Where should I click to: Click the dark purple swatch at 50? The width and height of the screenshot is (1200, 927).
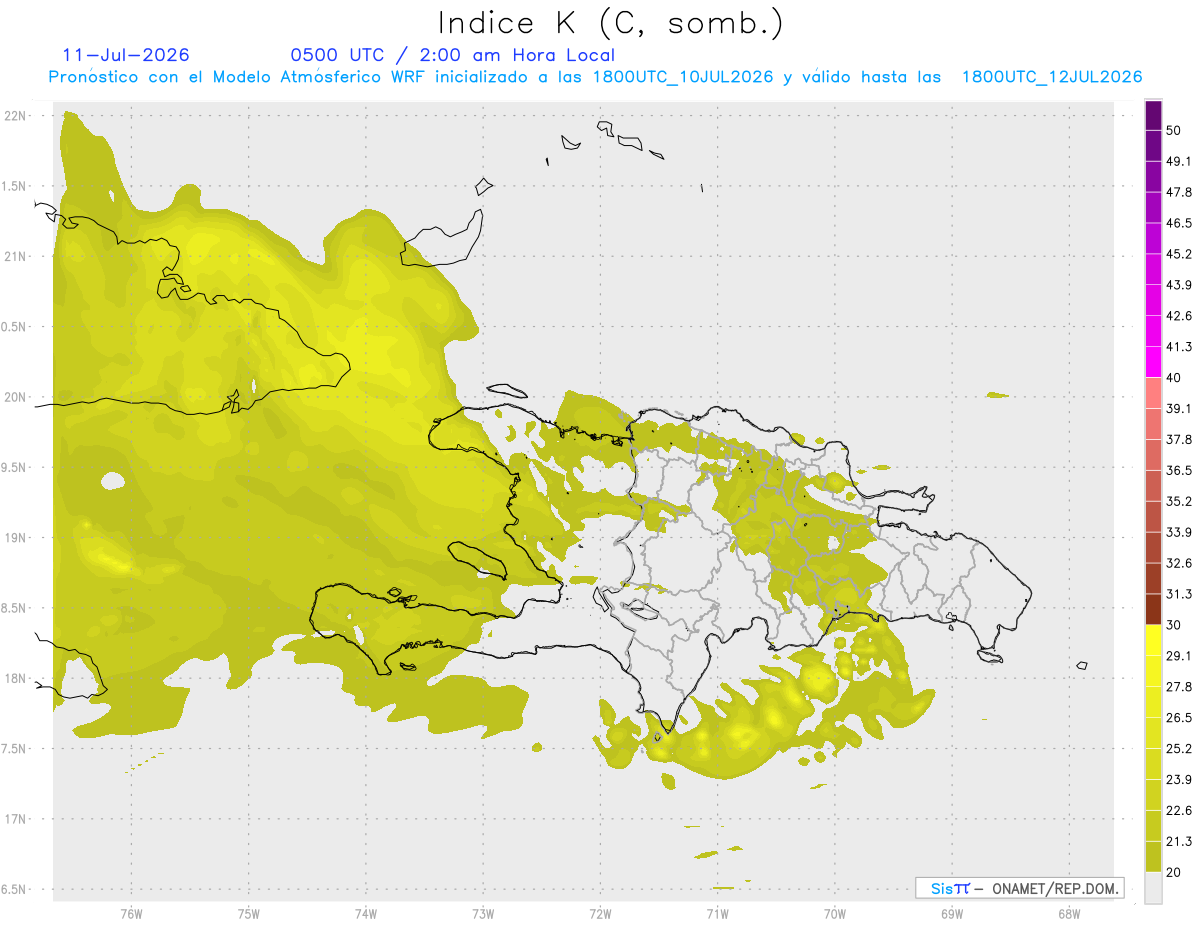(x=1154, y=115)
